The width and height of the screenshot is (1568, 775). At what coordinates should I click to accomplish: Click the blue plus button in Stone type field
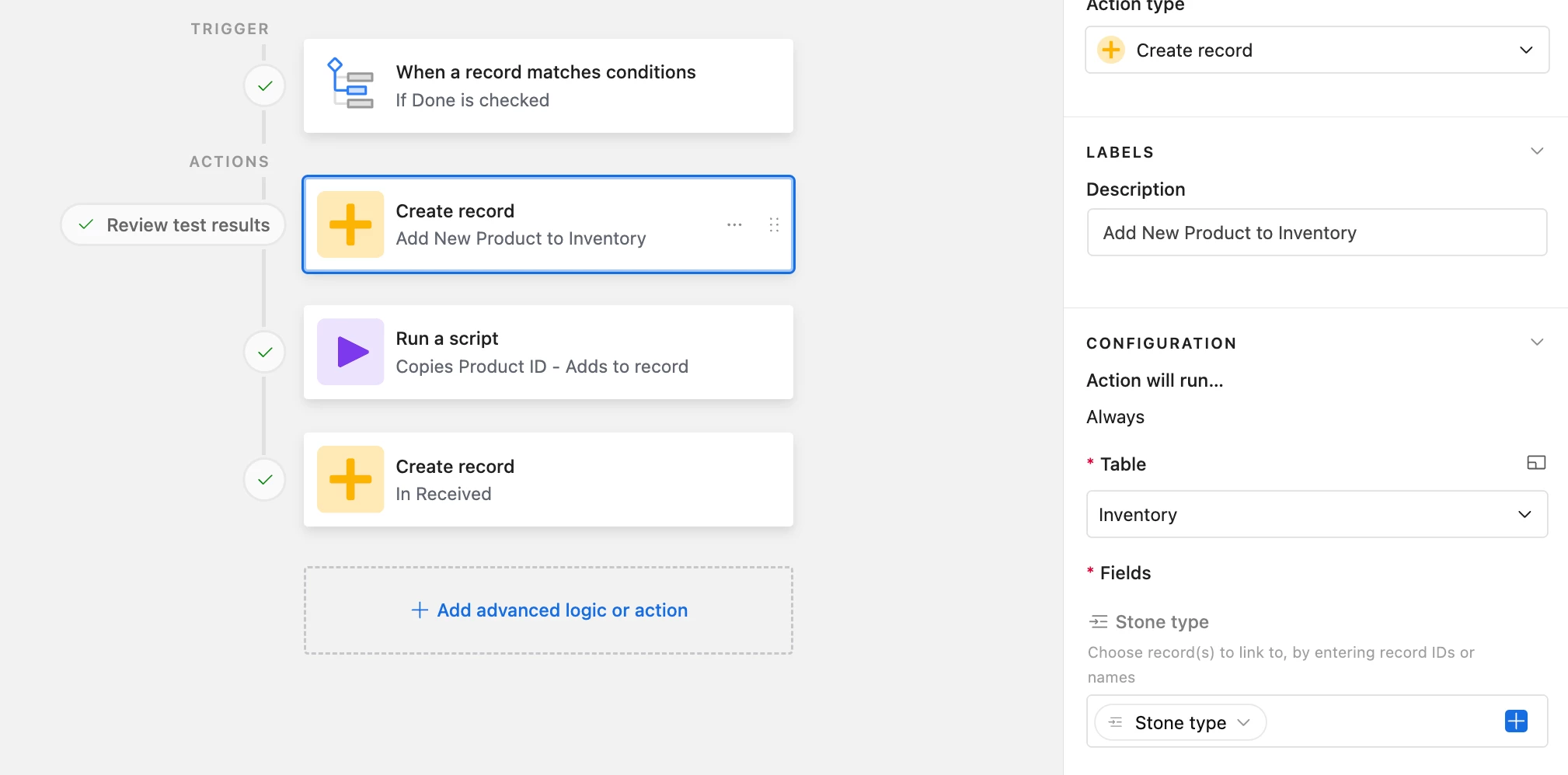point(1515,721)
